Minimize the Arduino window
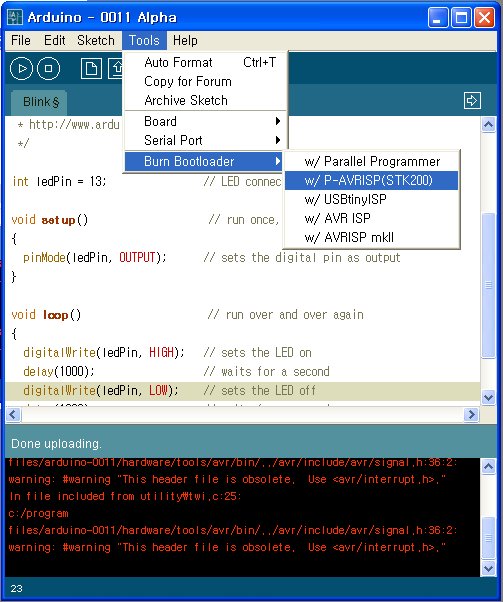 click(x=438, y=18)
